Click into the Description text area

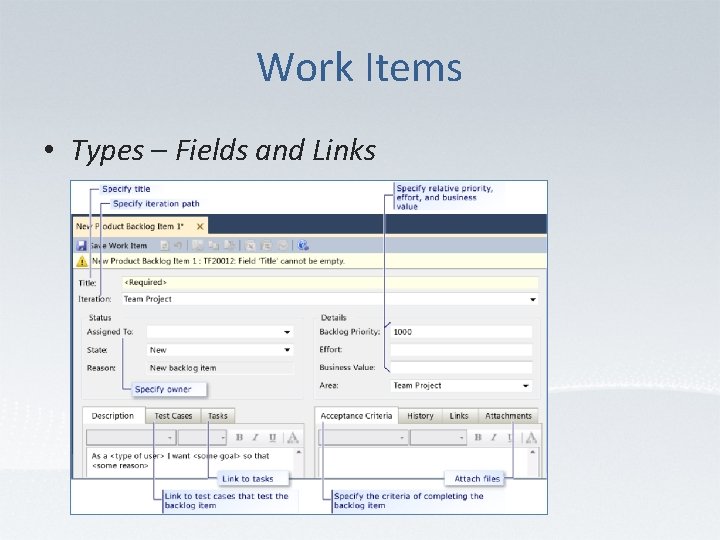click(191, 462)
